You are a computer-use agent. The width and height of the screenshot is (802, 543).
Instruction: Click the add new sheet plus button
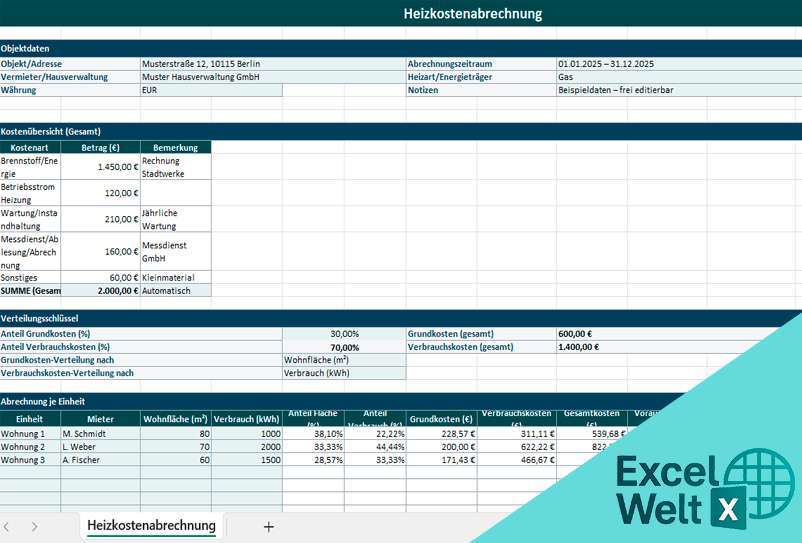point(268,527)
